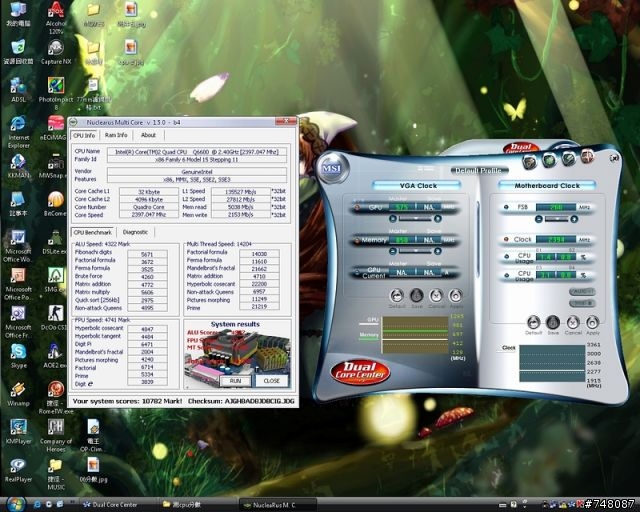The width and height of the screenshot is (640, 512).
Task: Open the AOE2 desktop icon
Action: click(x=55, y=356)
